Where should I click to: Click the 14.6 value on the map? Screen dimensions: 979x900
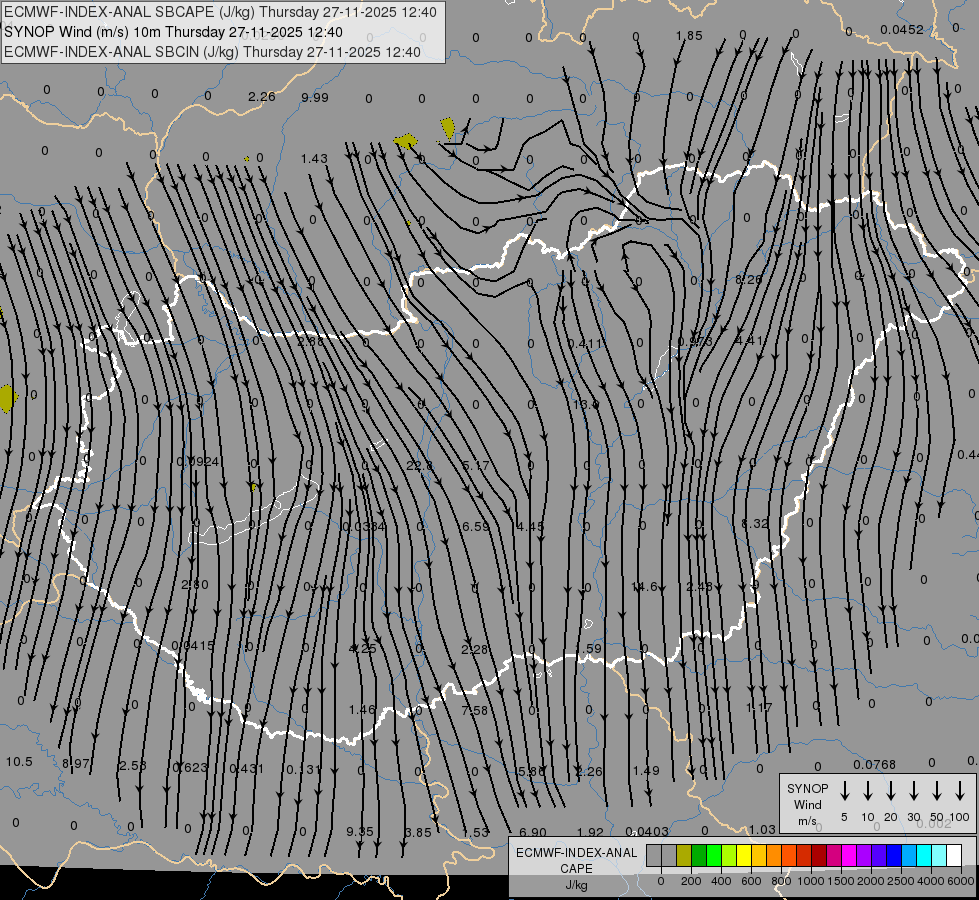point(644,586)
